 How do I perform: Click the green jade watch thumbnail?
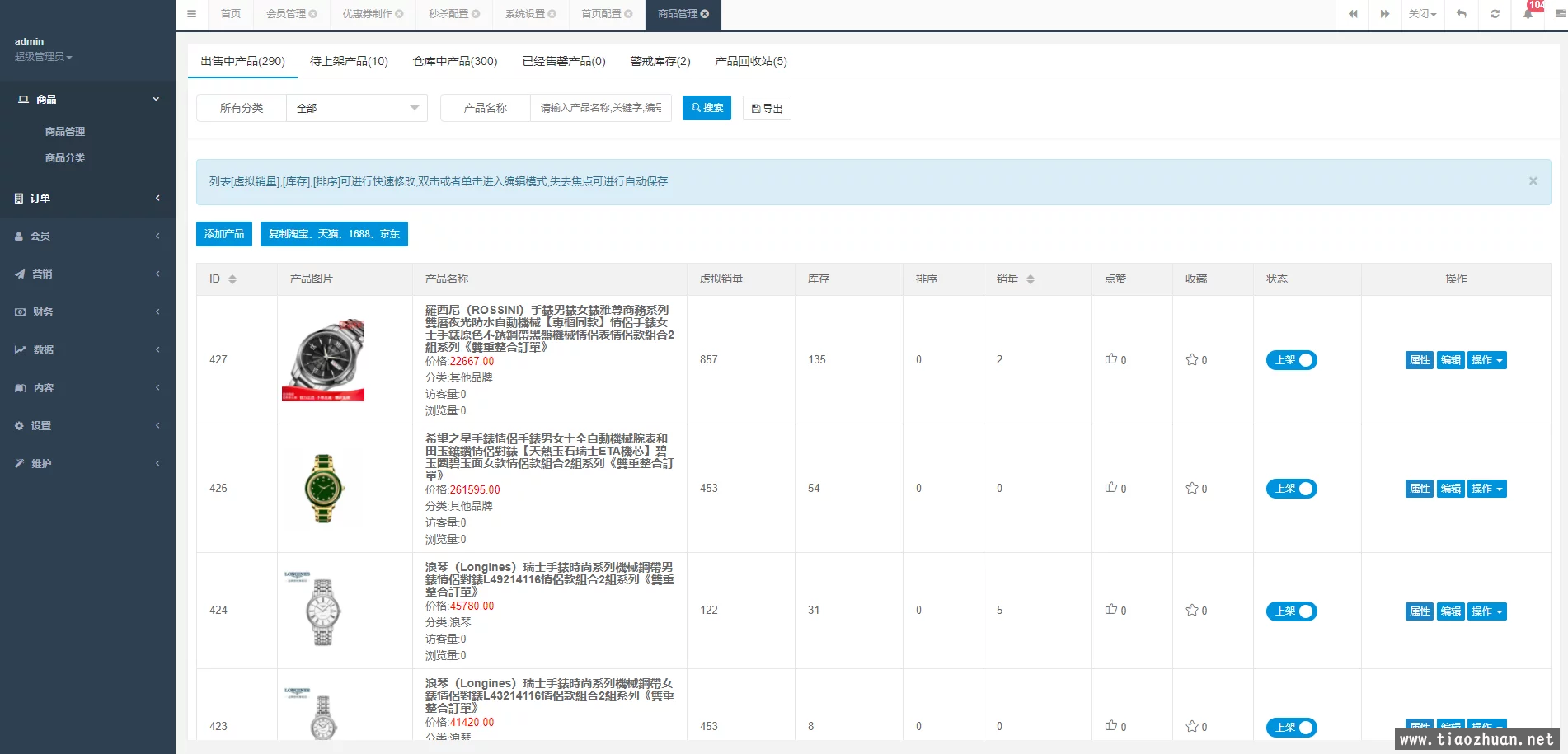[325, 489]
